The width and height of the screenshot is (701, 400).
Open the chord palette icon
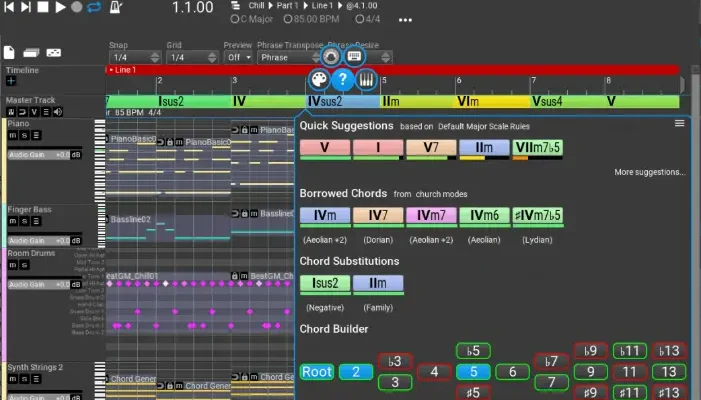(316, 80)
